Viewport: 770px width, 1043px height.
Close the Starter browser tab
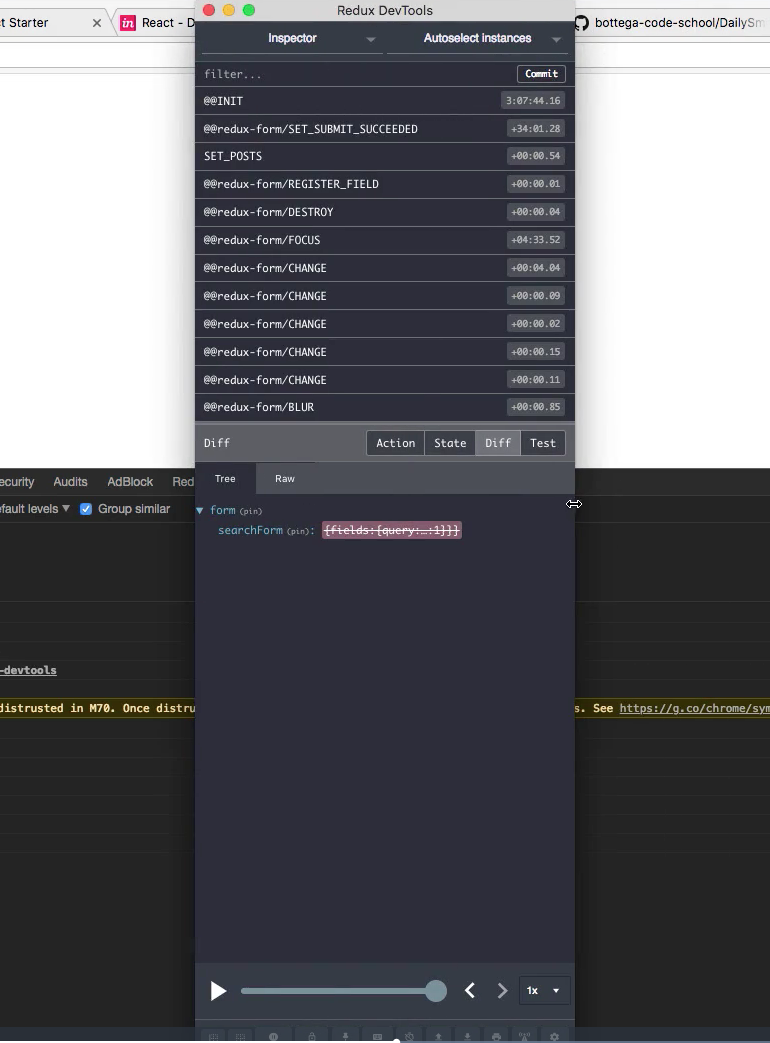point(97,23)
